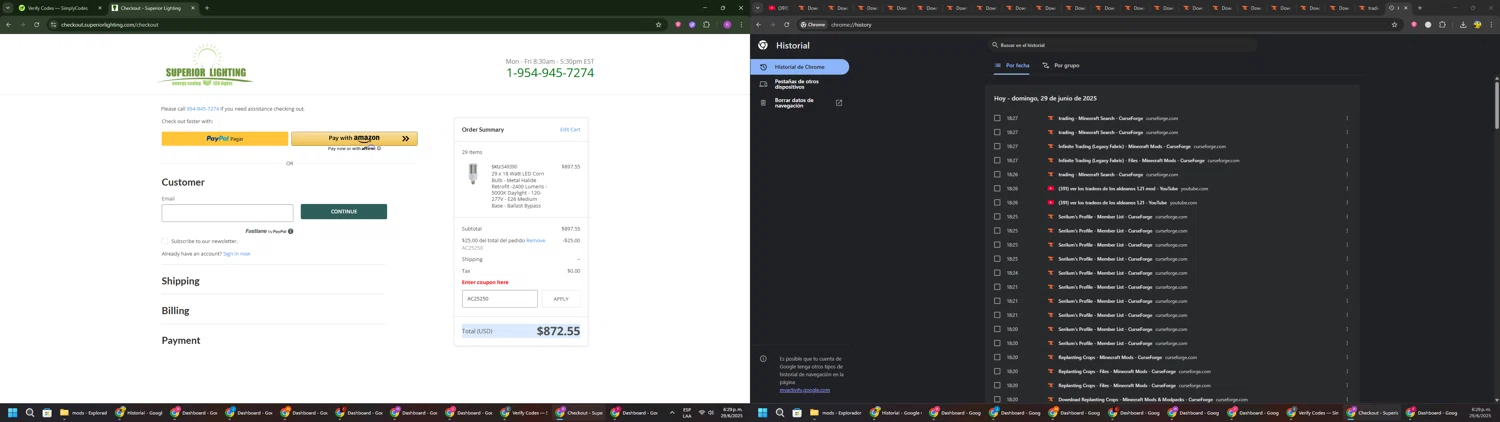
Task: Check the Subscribe to our newsletter box
Action: pos(165,241)
